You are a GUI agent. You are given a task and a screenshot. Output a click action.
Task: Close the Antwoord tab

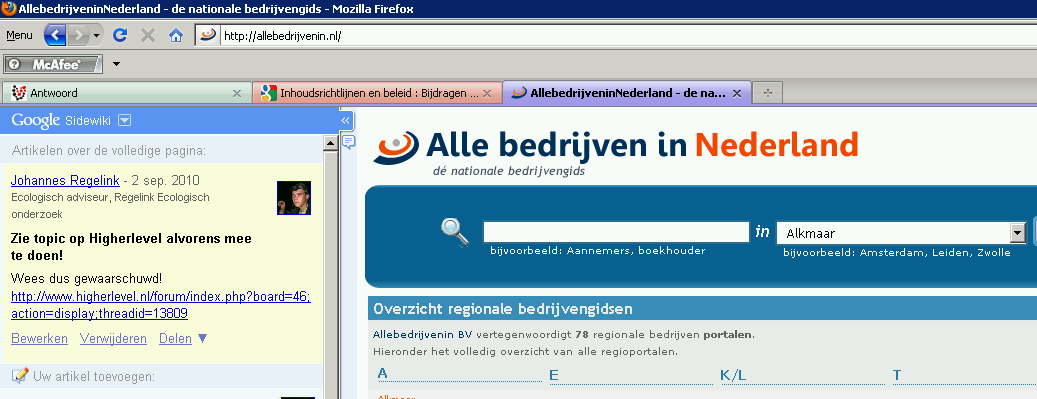(237, 93)
